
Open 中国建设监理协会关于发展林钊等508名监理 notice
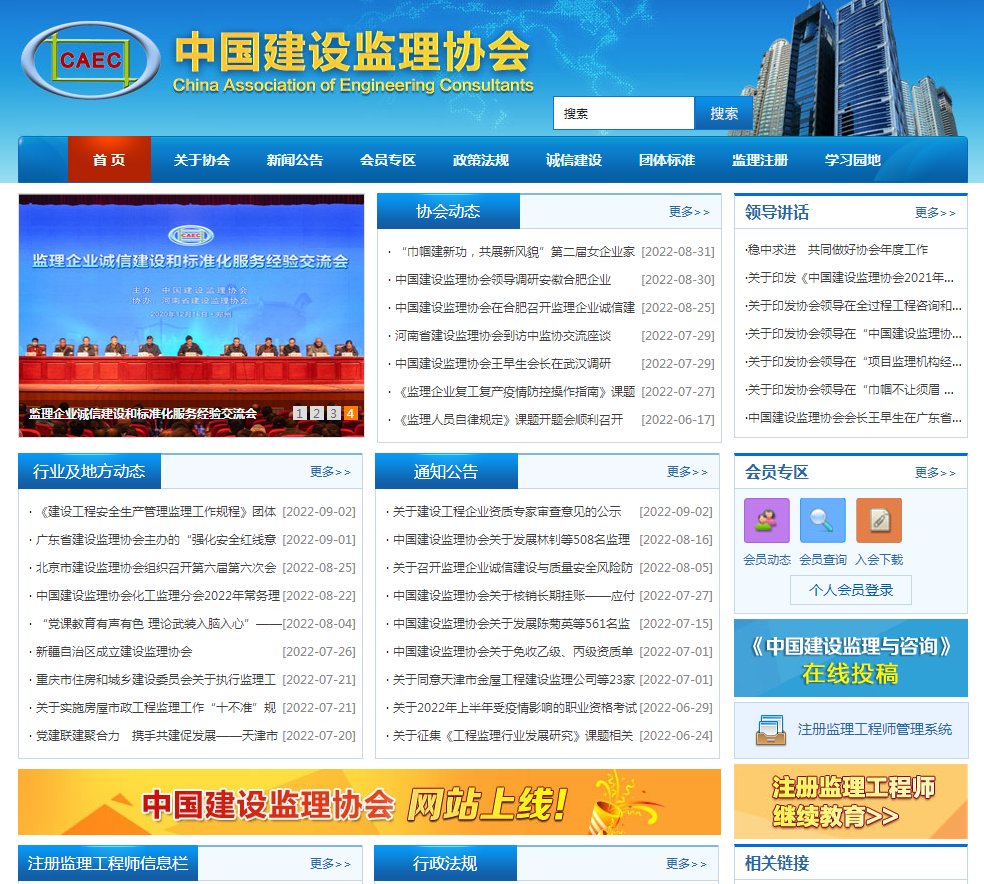(511, 540)
